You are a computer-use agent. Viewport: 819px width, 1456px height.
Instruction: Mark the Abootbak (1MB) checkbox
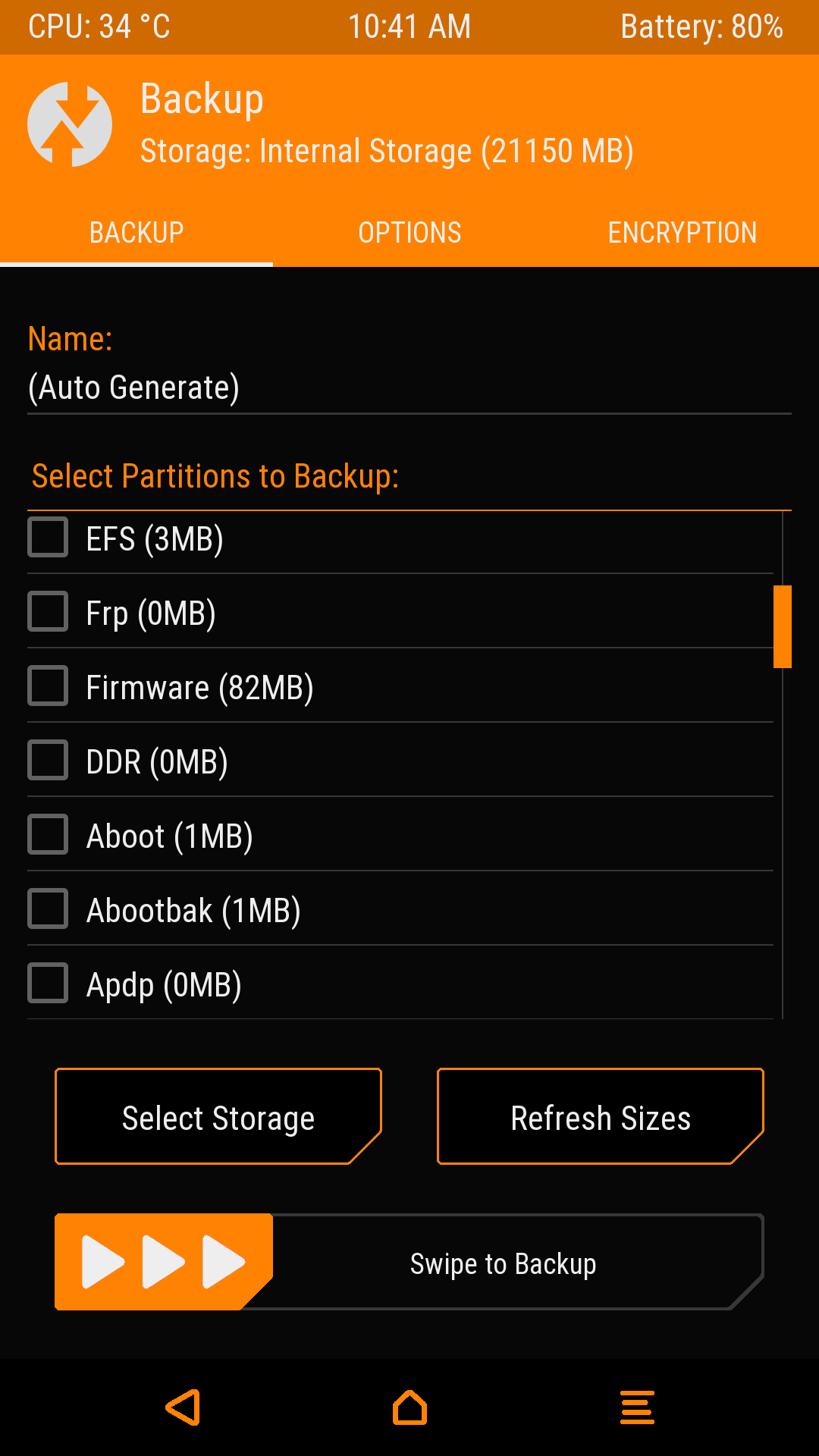[48, 909]
